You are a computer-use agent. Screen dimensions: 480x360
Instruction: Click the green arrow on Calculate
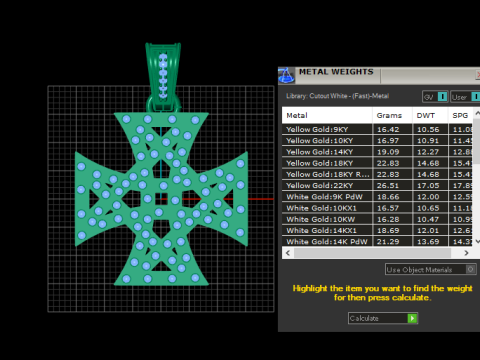tap(412, 318)
